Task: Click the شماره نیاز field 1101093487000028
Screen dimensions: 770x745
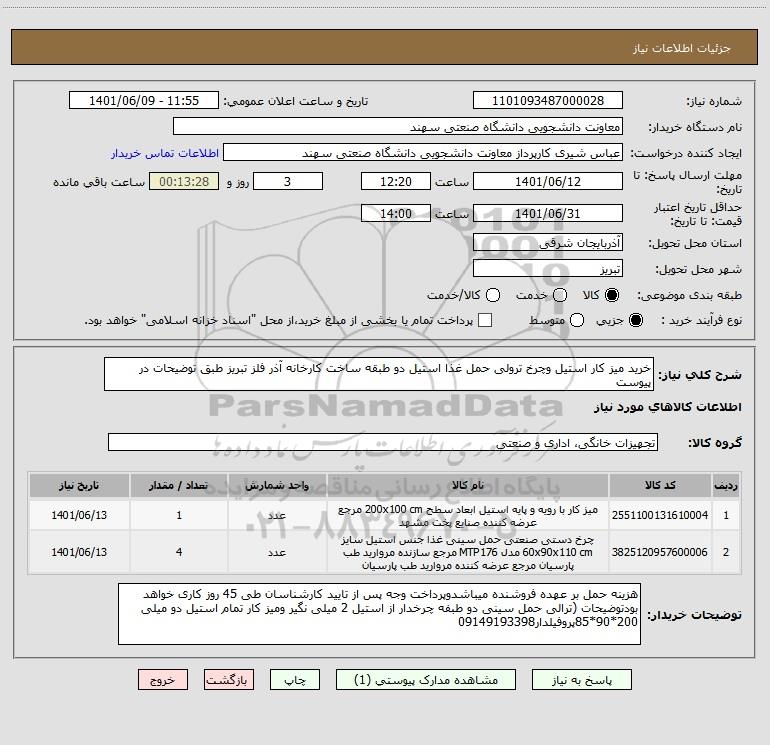Action: coord(548,101)
